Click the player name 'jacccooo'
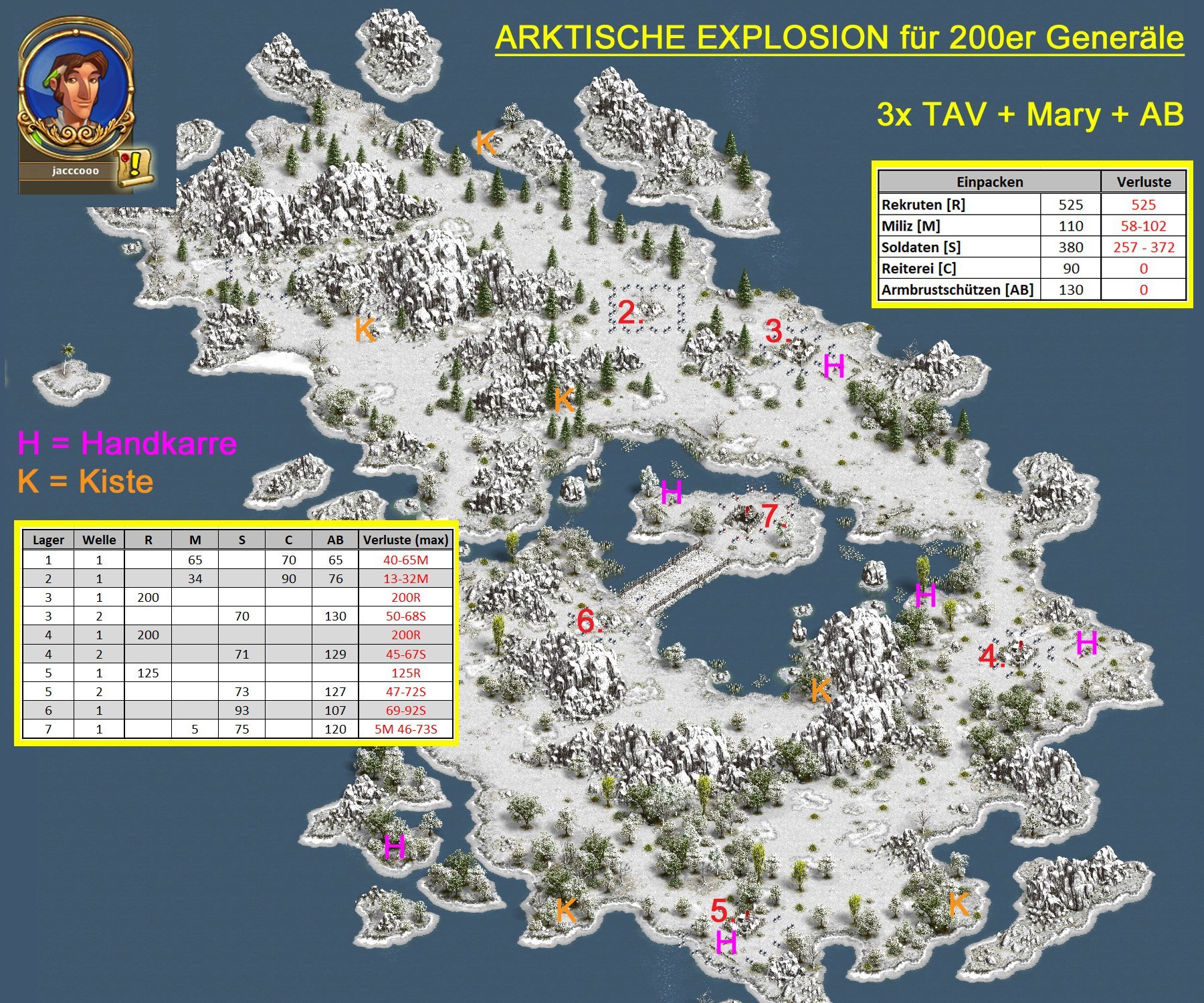 click(x=75, y=171)
